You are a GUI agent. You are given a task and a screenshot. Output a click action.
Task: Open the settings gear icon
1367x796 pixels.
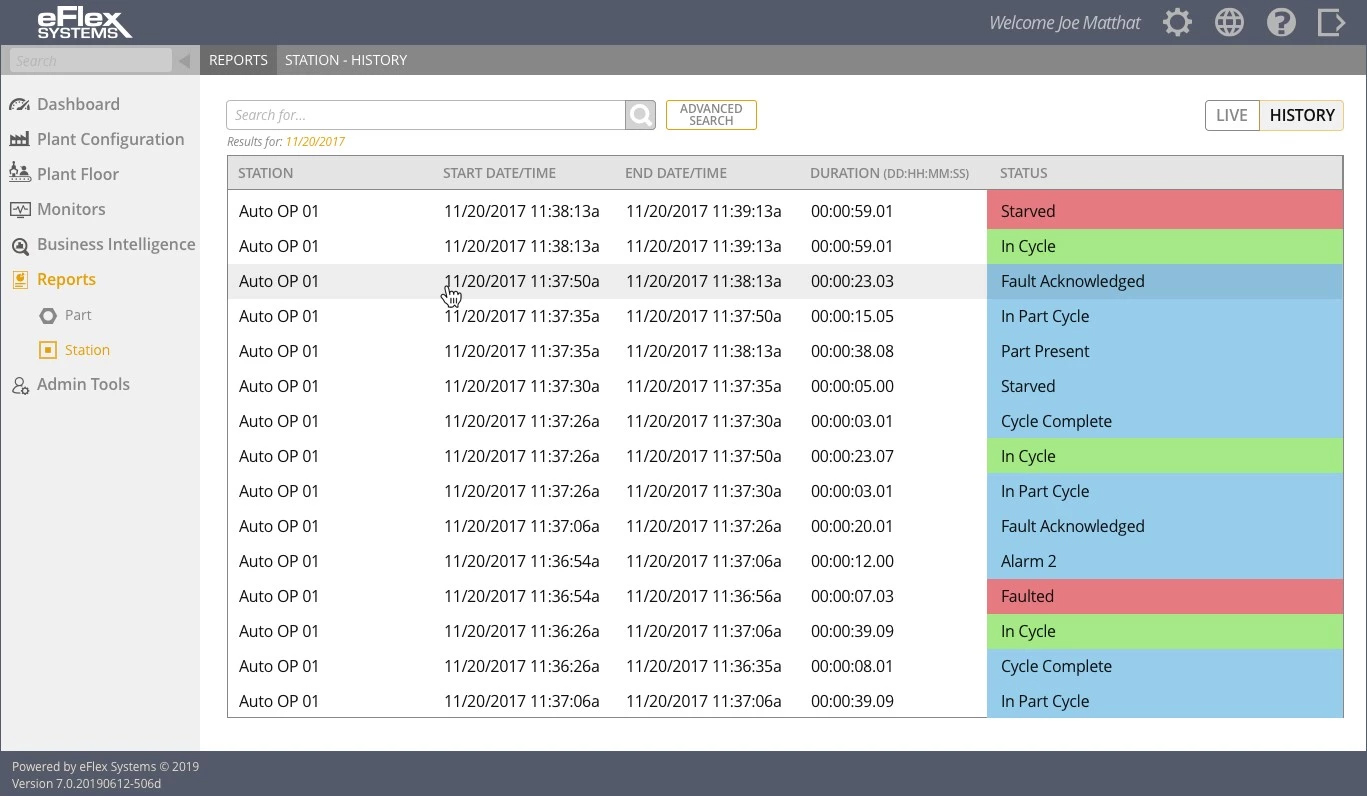click(1177, 22)
